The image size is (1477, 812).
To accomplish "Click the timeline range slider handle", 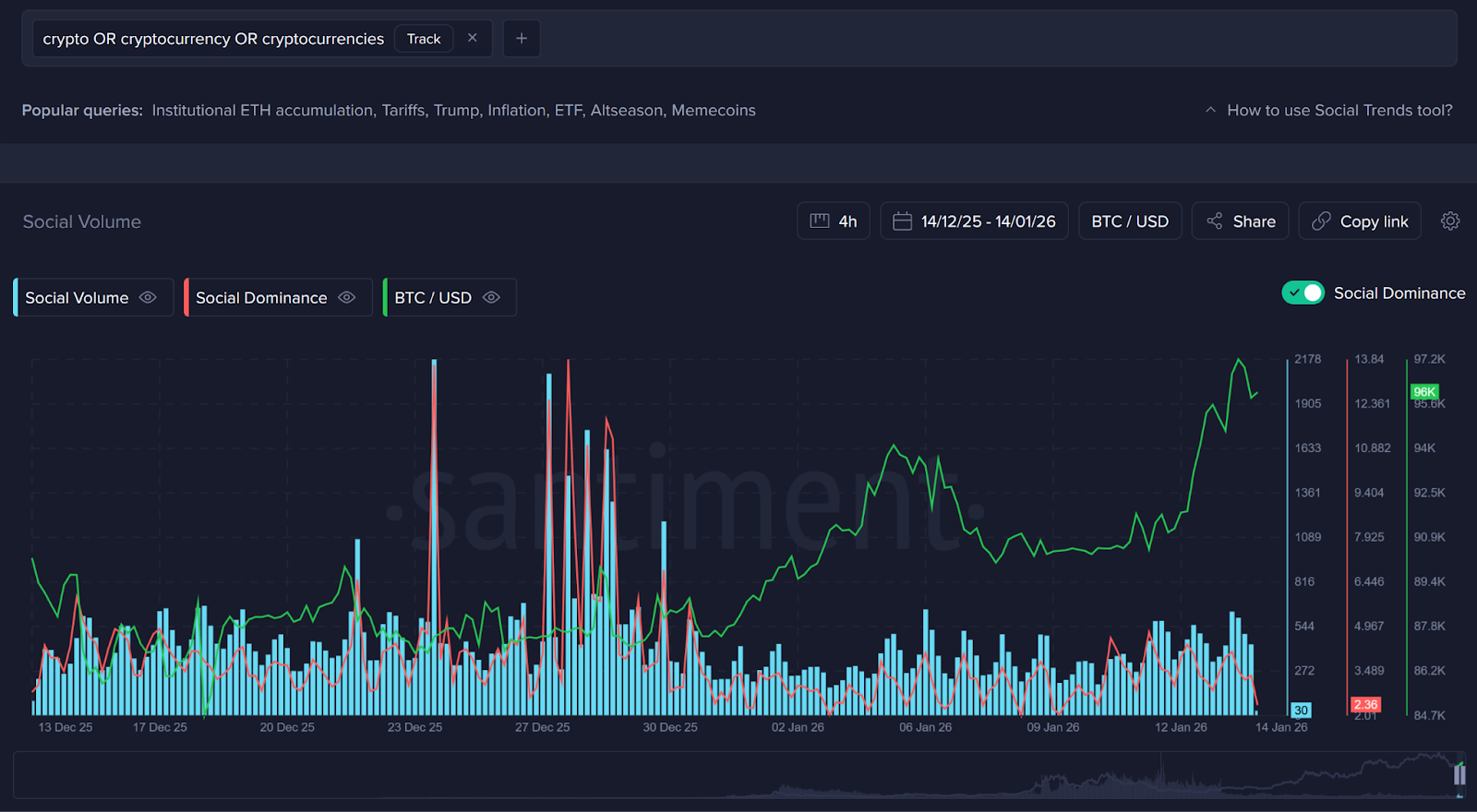I will (x=1459, y=774).
